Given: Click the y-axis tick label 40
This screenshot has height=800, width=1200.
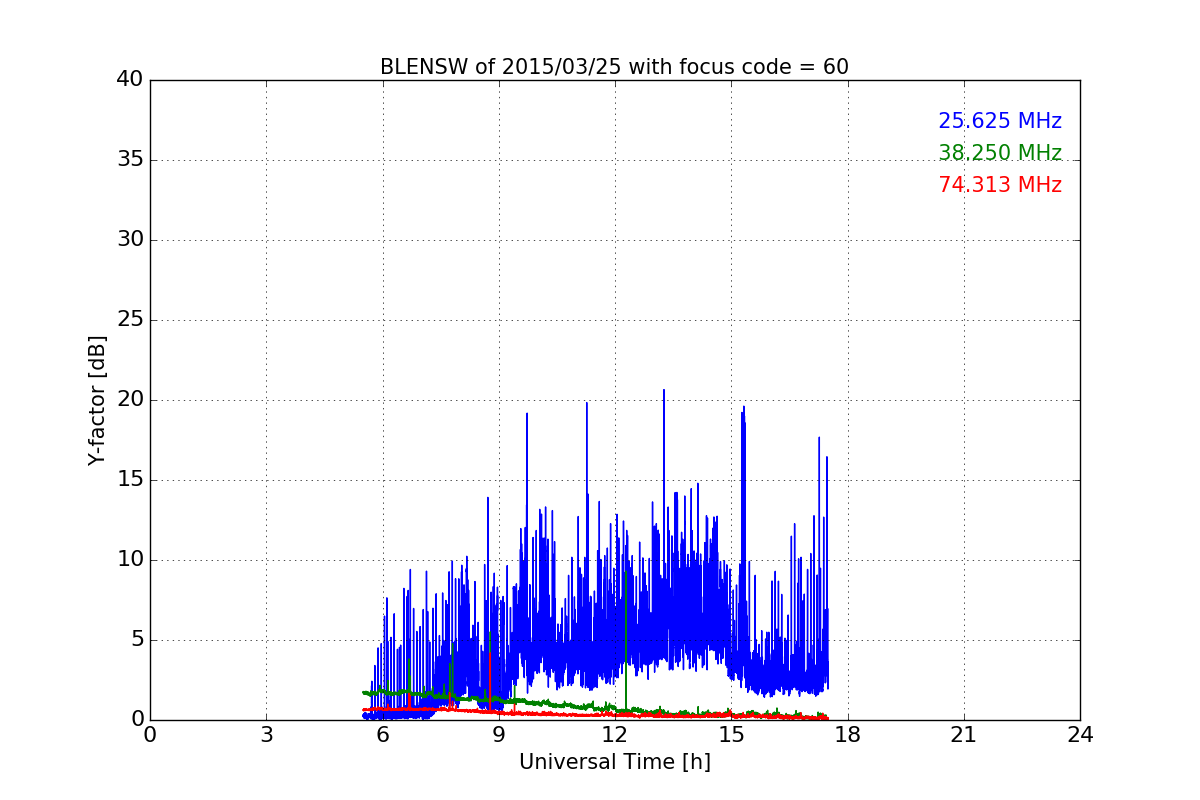Looking at the screenshot, I should click(130, 80).
